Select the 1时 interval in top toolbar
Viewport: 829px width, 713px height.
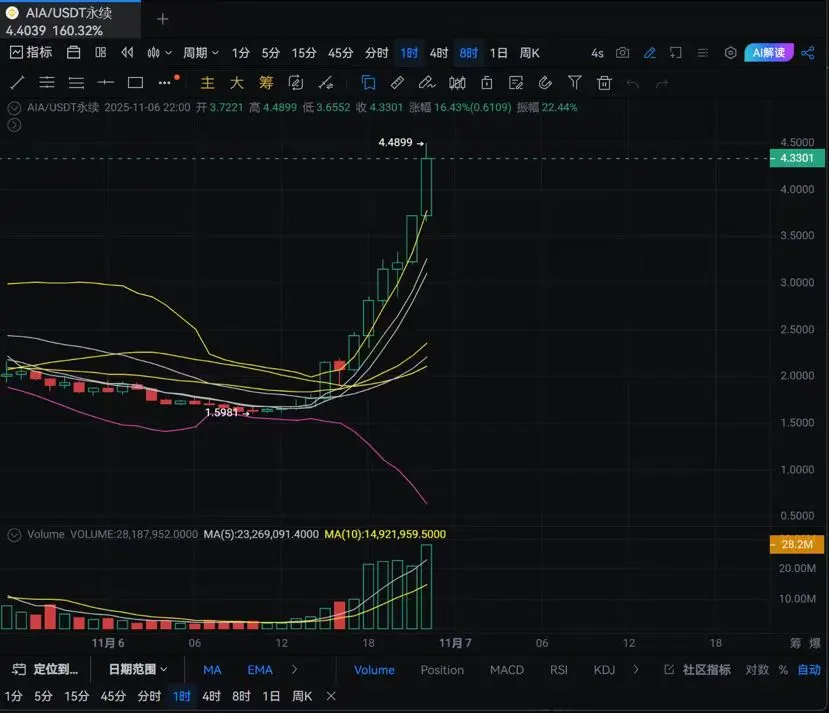point(409,53)
